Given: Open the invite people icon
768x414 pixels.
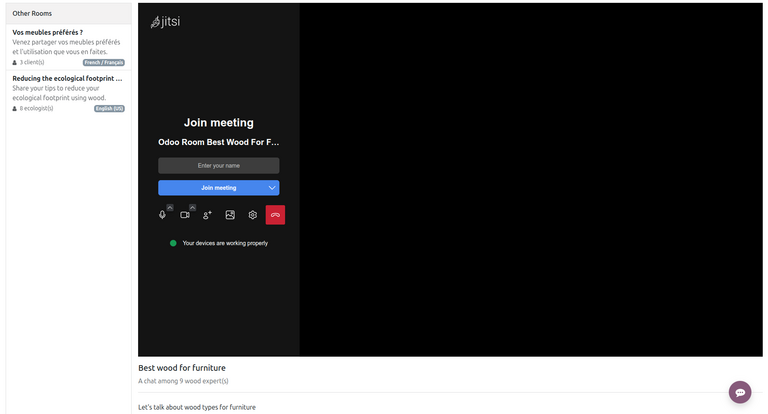Looking at the screenshot, I should (207, 215).
